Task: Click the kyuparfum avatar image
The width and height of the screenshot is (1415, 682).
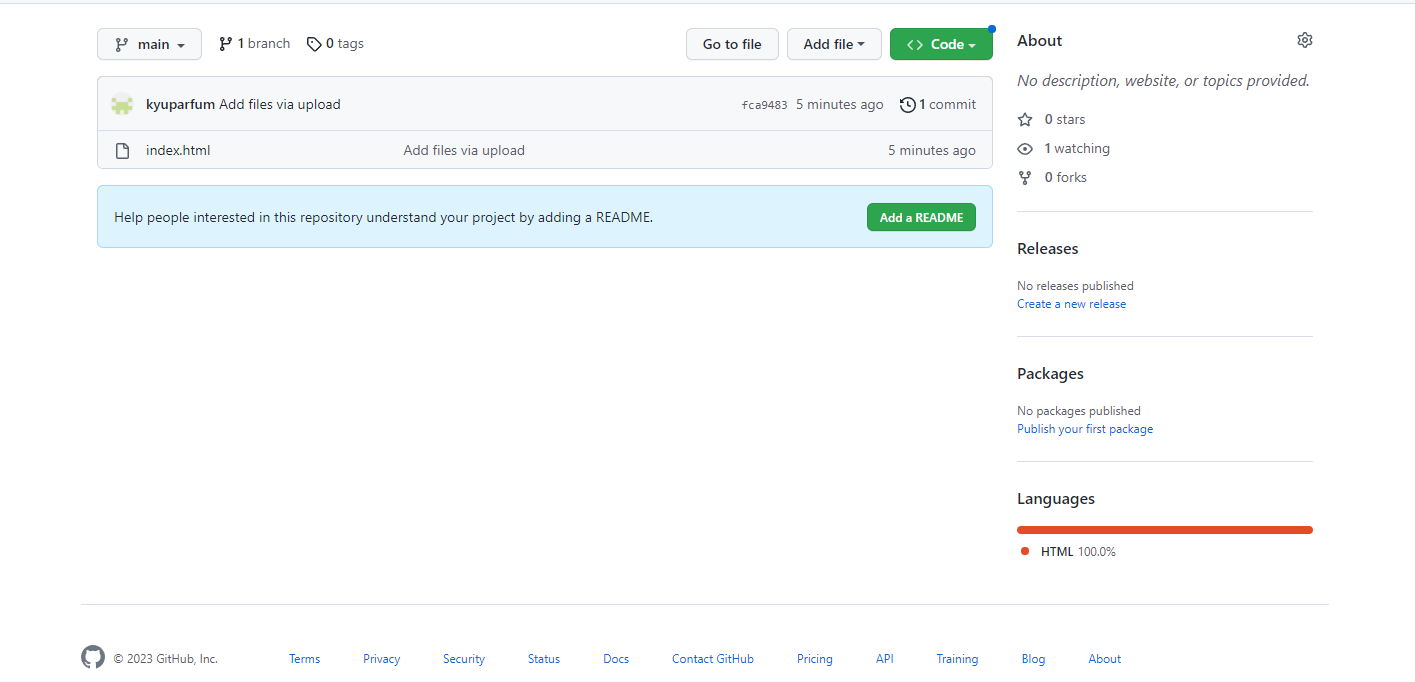Action: point(122,104)
